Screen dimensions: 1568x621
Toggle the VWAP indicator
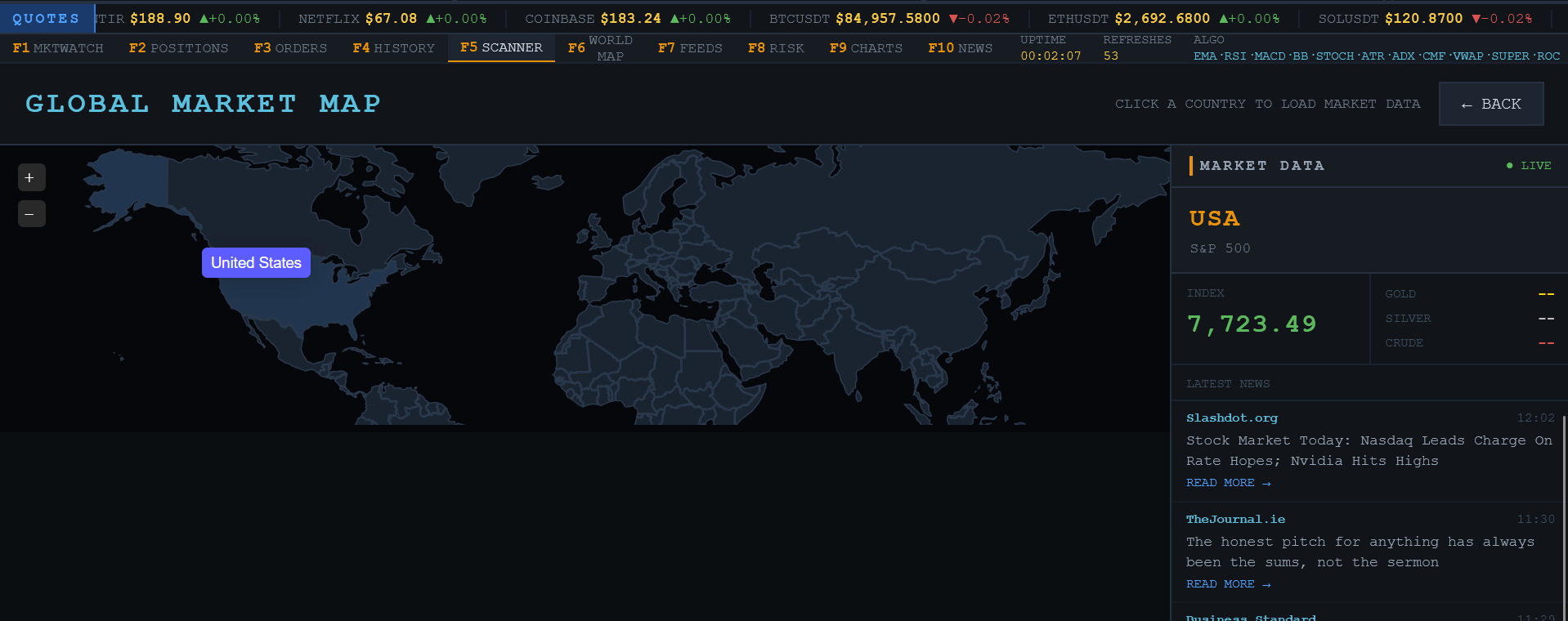pyautogui.click(x=1468, y=56)
